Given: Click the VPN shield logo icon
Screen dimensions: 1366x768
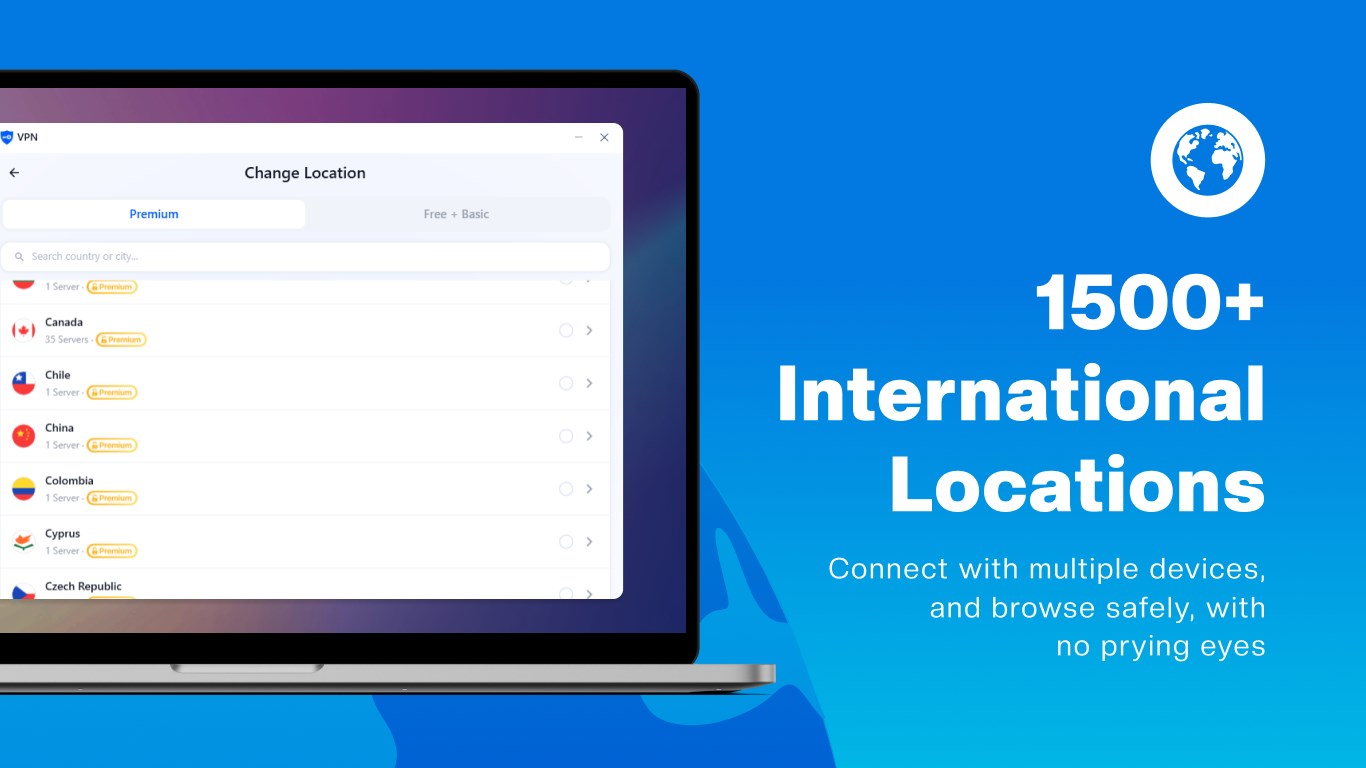Looking at the screenshot, I should [x=6, y=137].
